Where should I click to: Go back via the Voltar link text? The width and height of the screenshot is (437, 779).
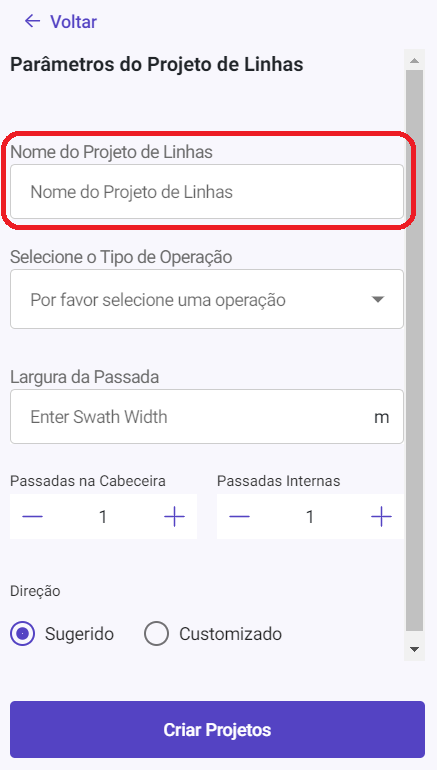[x=73, y=22]
